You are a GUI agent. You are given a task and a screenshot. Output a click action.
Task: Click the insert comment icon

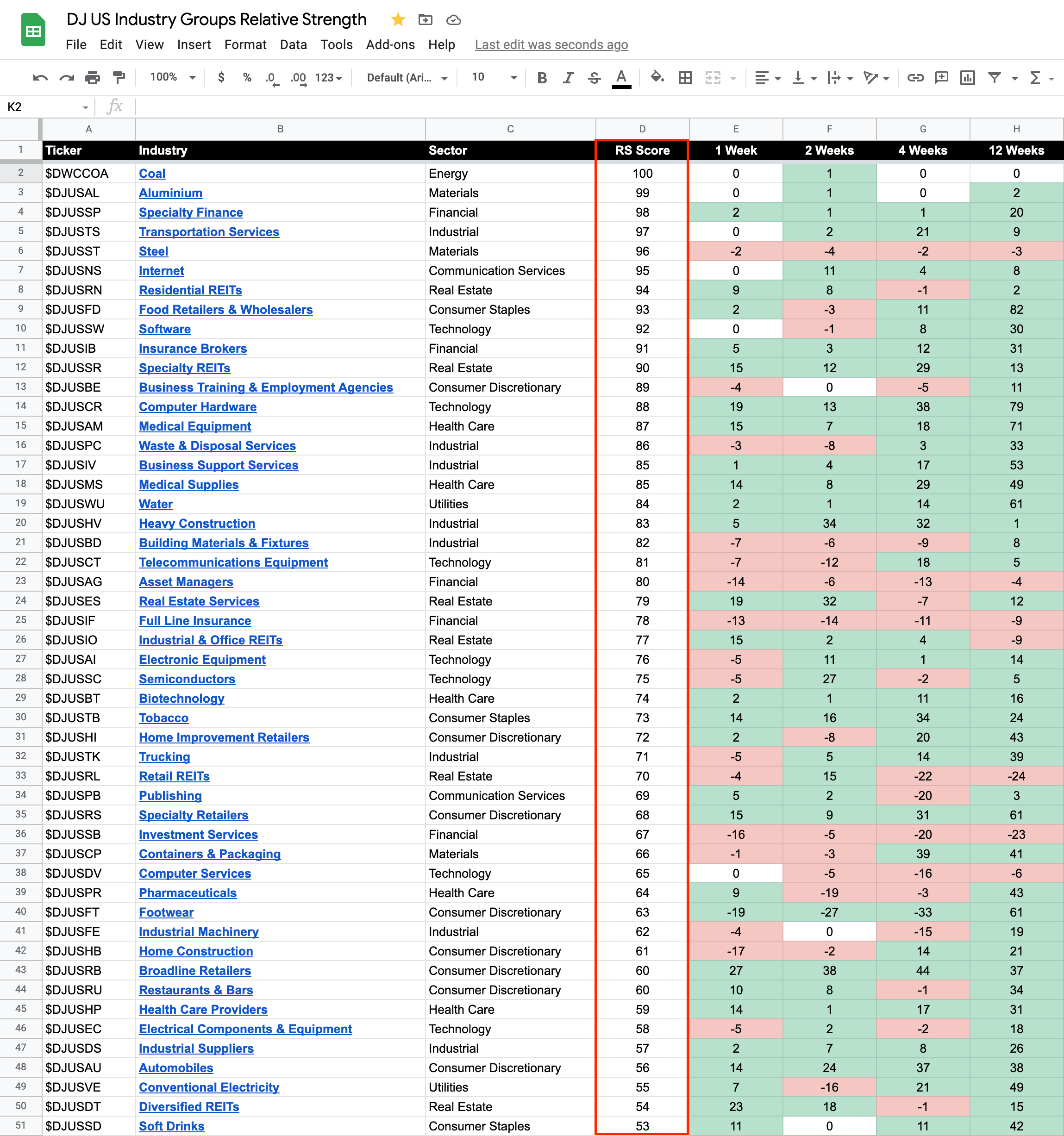[x=942, y=78]
